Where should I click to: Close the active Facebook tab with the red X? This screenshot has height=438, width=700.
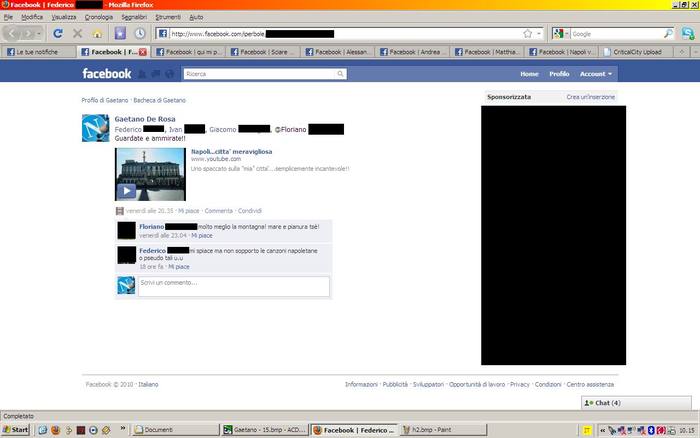pos(143,52)
